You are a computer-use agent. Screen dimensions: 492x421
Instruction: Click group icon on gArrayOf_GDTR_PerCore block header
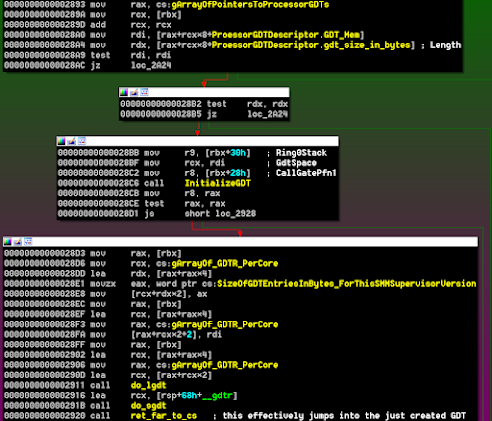(x=28, y=242)
